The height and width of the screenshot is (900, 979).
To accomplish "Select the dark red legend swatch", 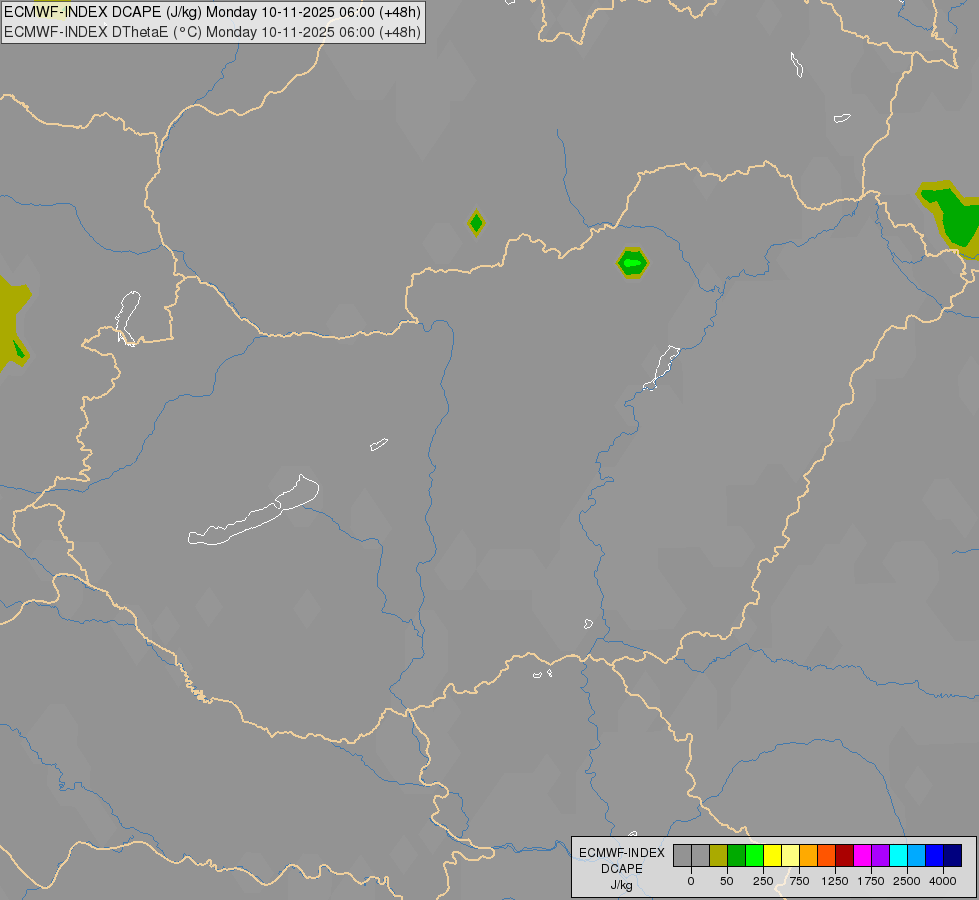I will coord(845,855).
